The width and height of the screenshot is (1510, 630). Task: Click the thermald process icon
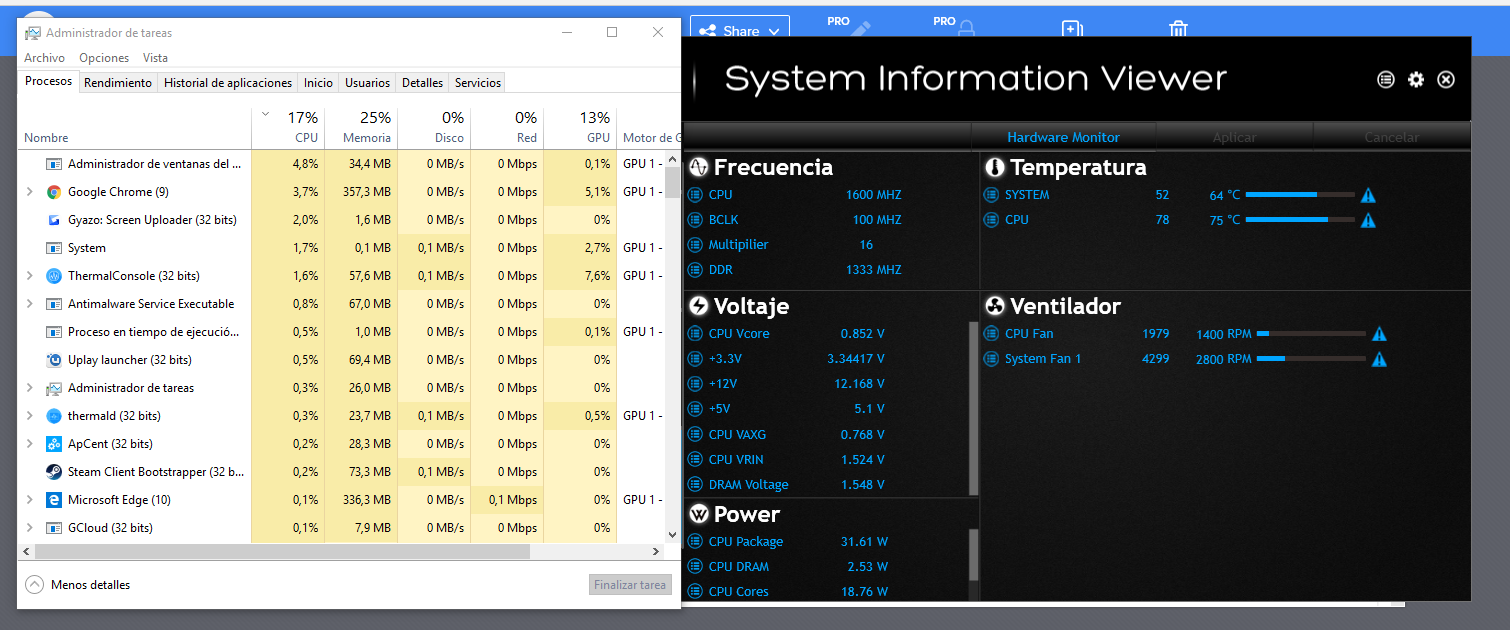[x=54, y=416]
